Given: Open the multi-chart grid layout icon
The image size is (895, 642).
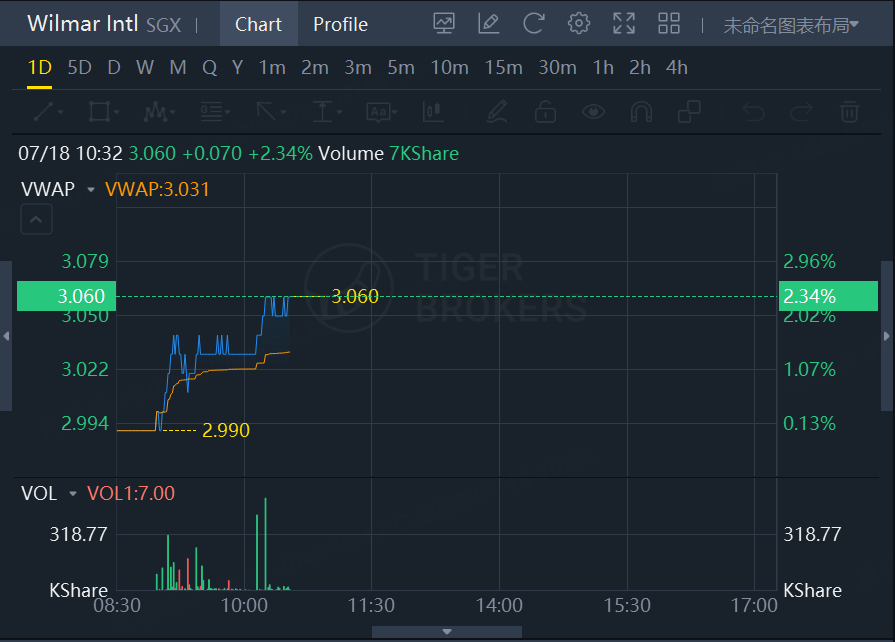Looking at the screenshot, I should 669,24.
